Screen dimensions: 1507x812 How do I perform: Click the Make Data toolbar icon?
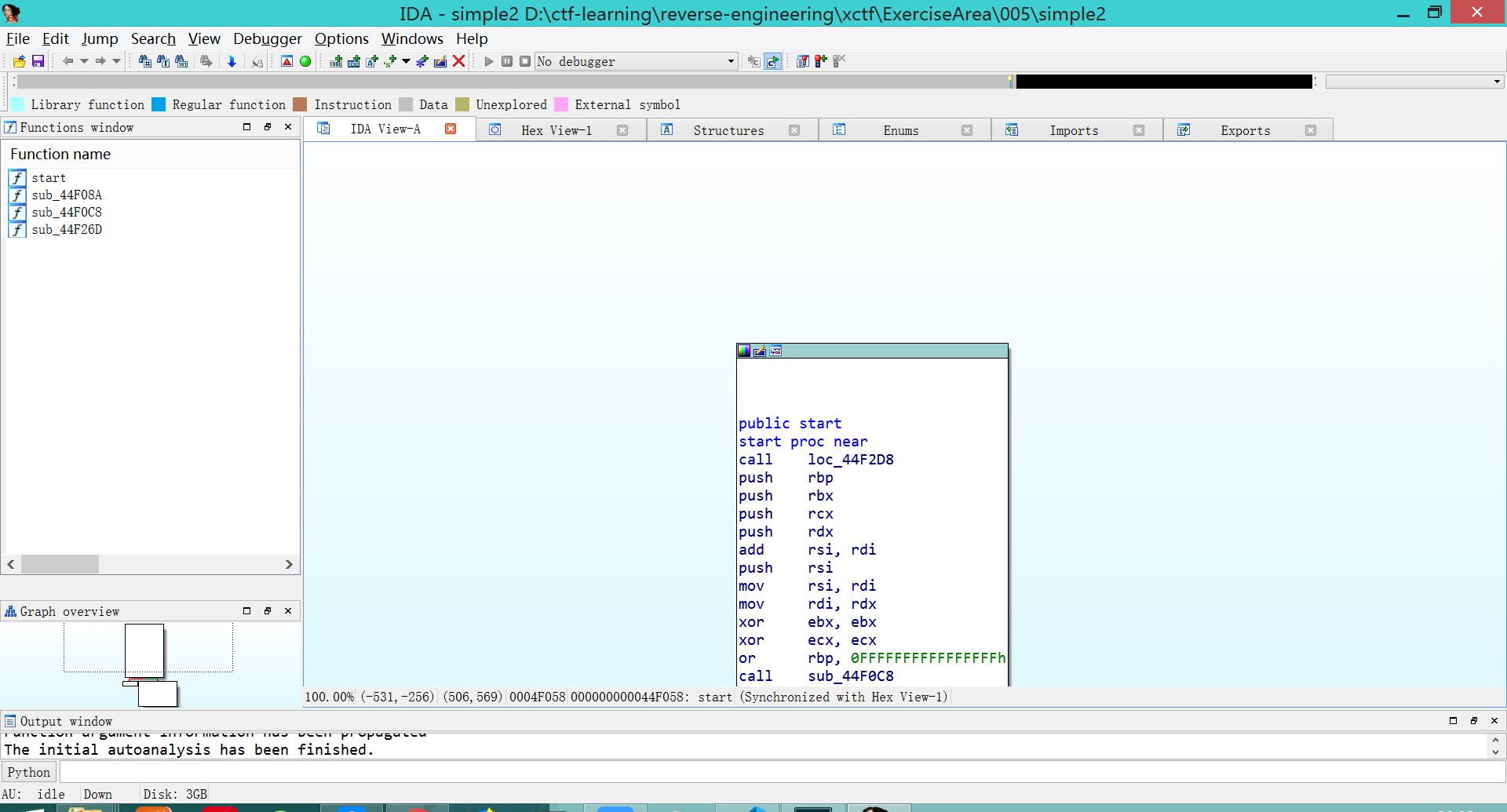coord(353,61)
